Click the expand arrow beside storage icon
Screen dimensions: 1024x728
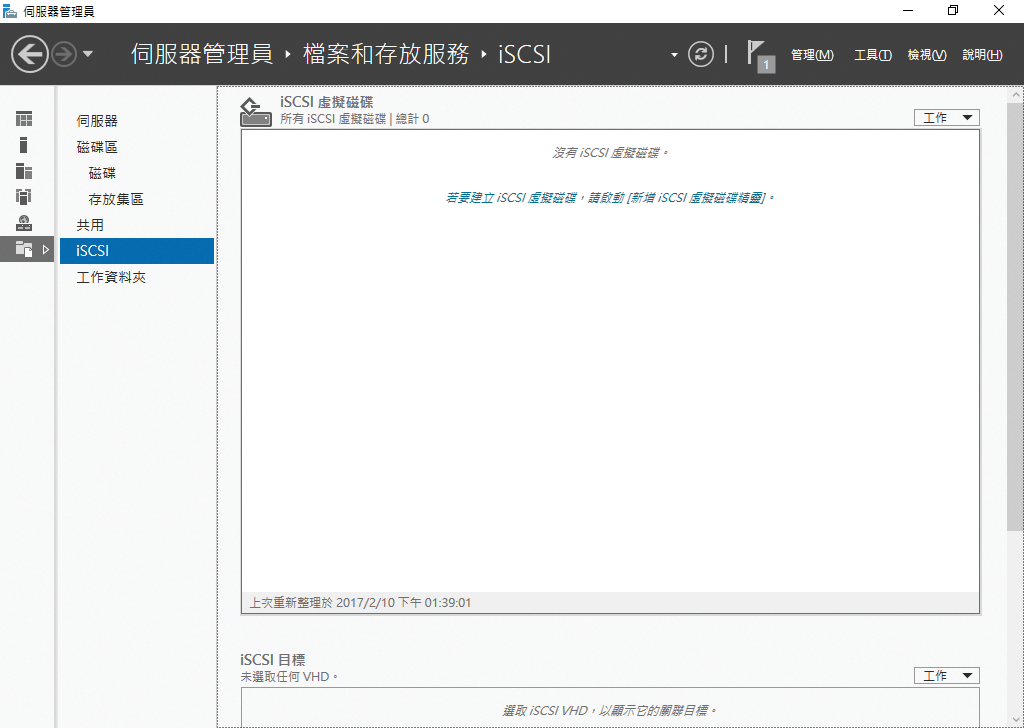click(x=46, y=249)
